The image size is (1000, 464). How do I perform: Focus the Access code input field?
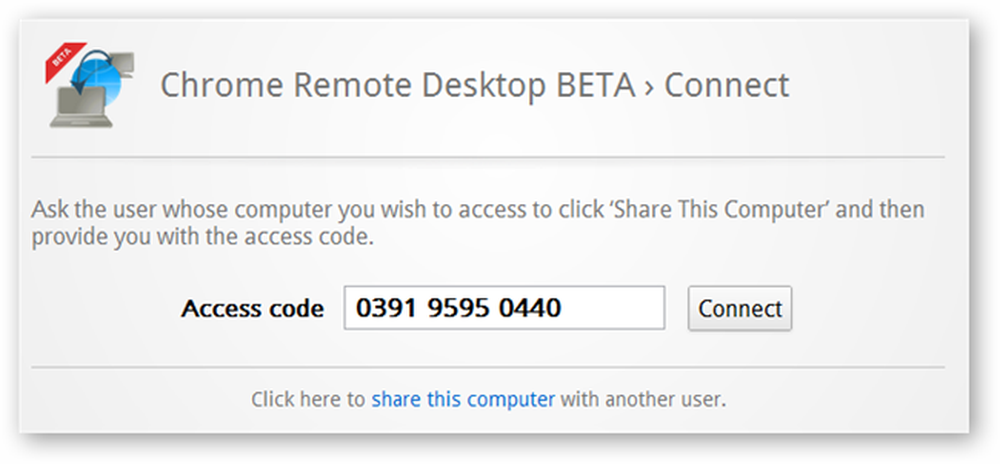point(504,308)
